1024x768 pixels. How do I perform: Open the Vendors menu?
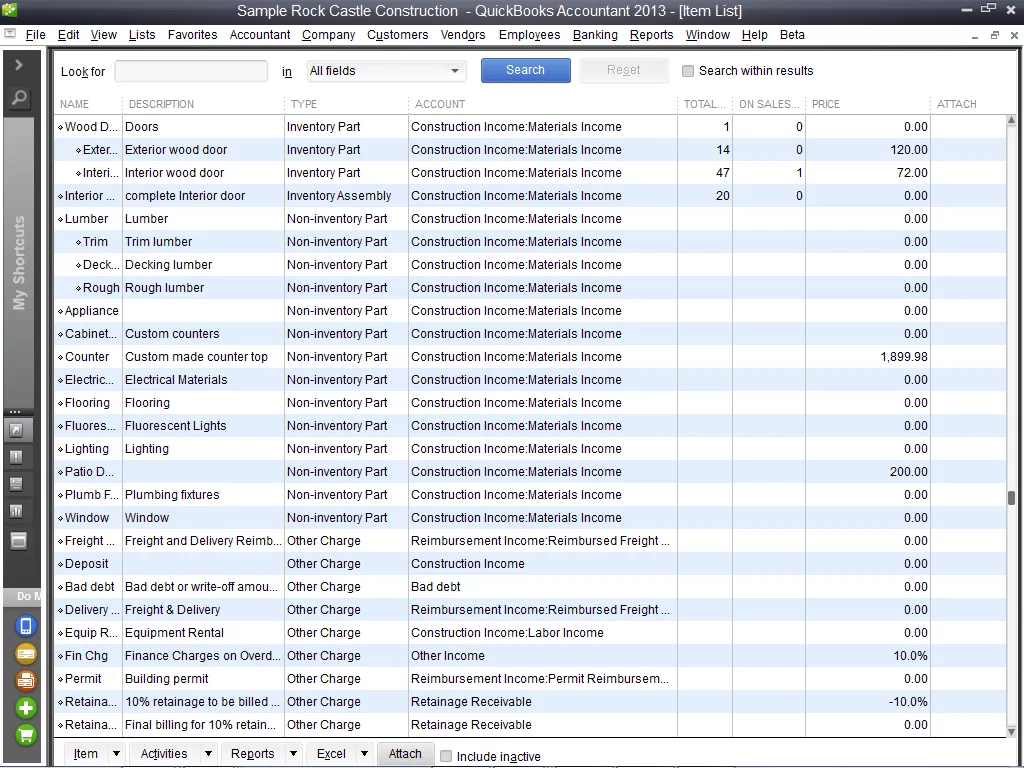463,35
